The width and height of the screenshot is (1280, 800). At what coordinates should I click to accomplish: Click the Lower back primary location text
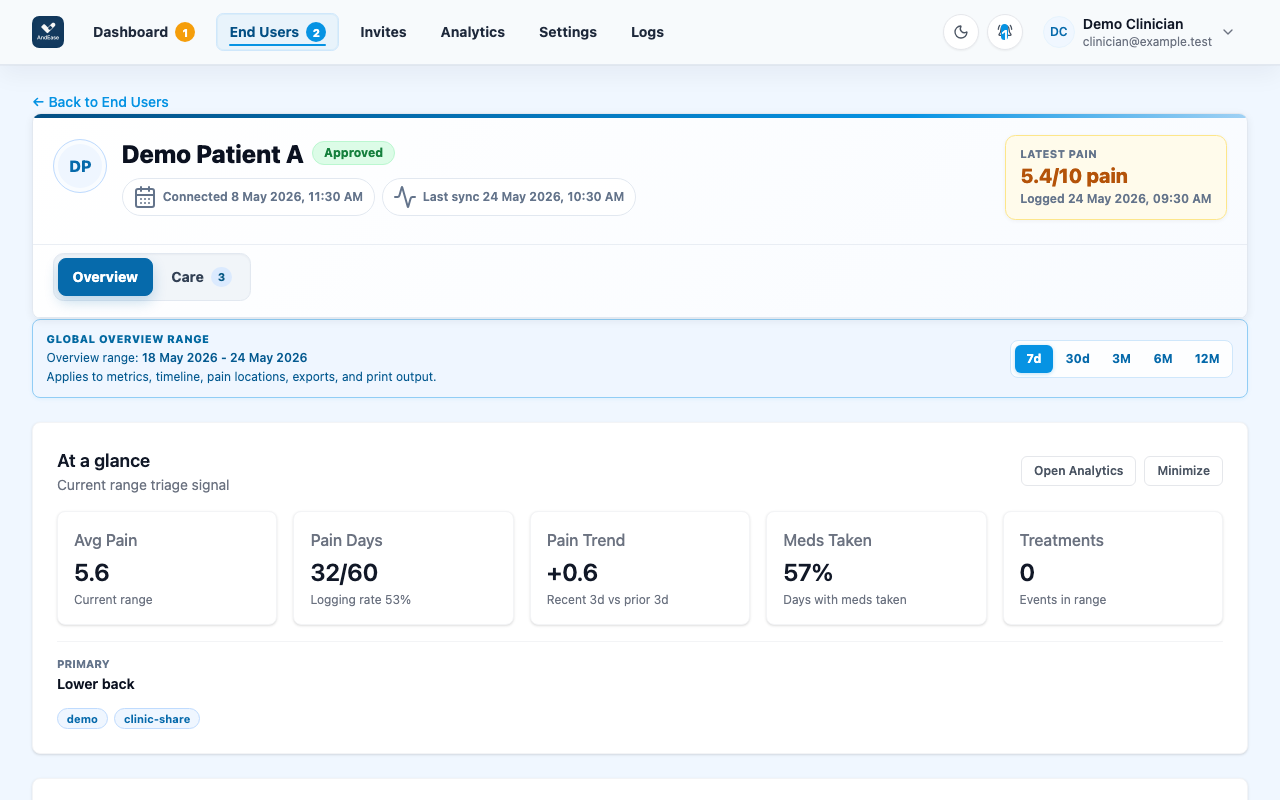click(96, 684)
